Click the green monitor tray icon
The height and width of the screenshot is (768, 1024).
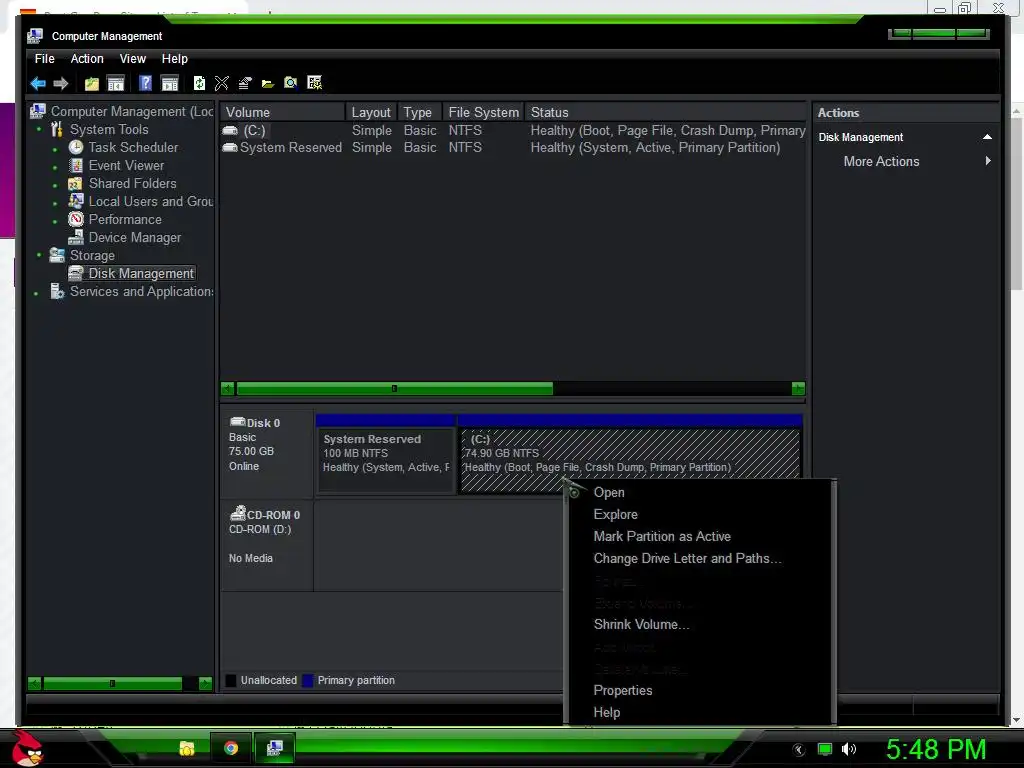pyautogui.click(x=825, y=749)
